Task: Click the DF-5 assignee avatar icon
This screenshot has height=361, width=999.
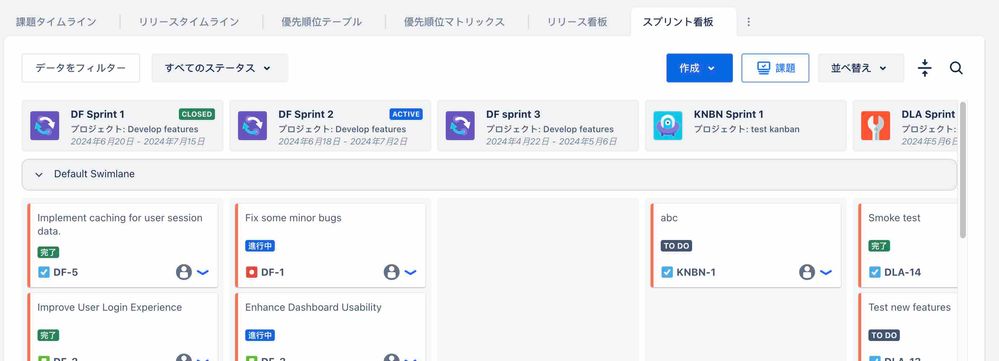Action: click(183, 273)
